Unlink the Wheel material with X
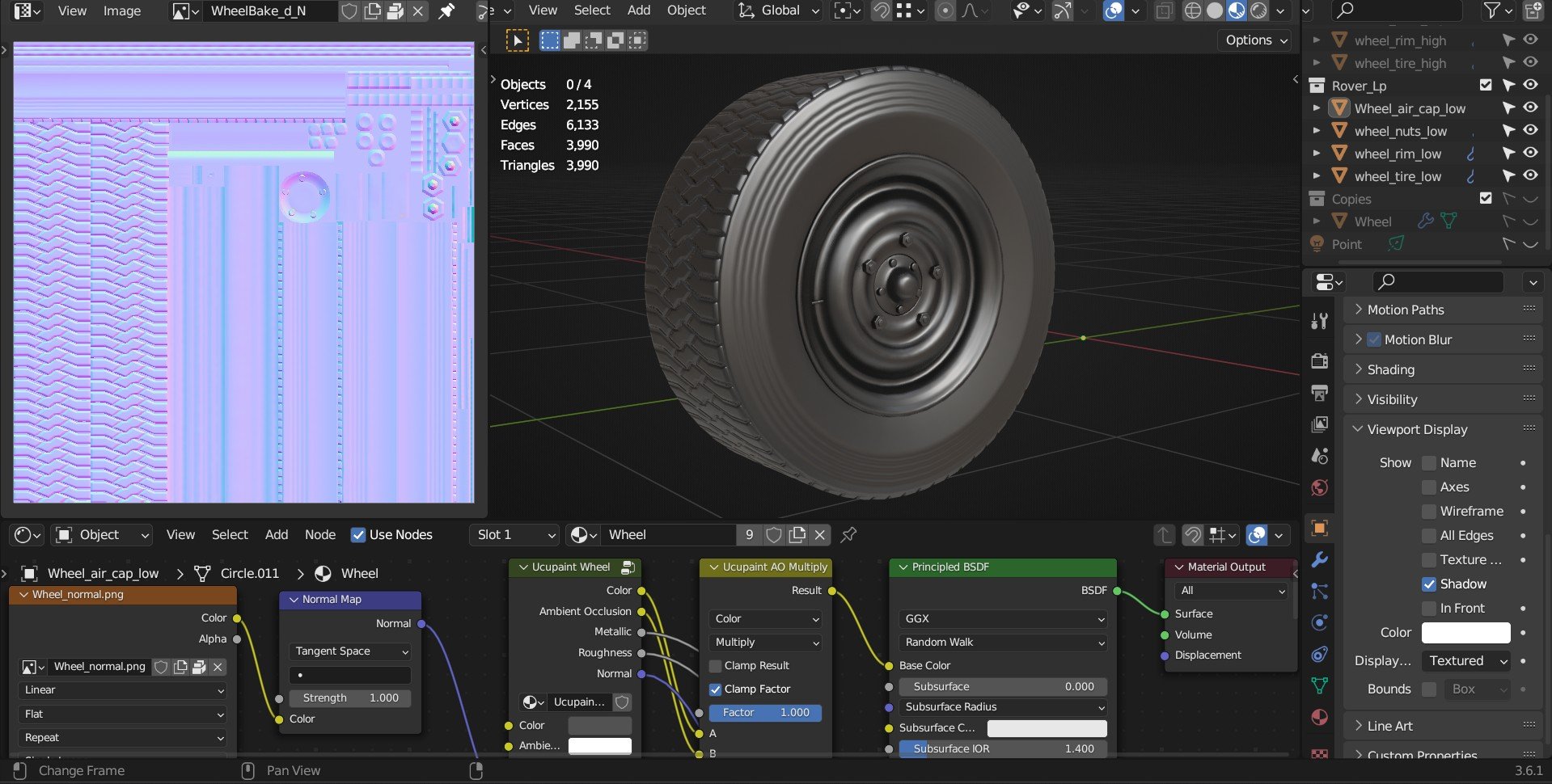 click(819, 534)
